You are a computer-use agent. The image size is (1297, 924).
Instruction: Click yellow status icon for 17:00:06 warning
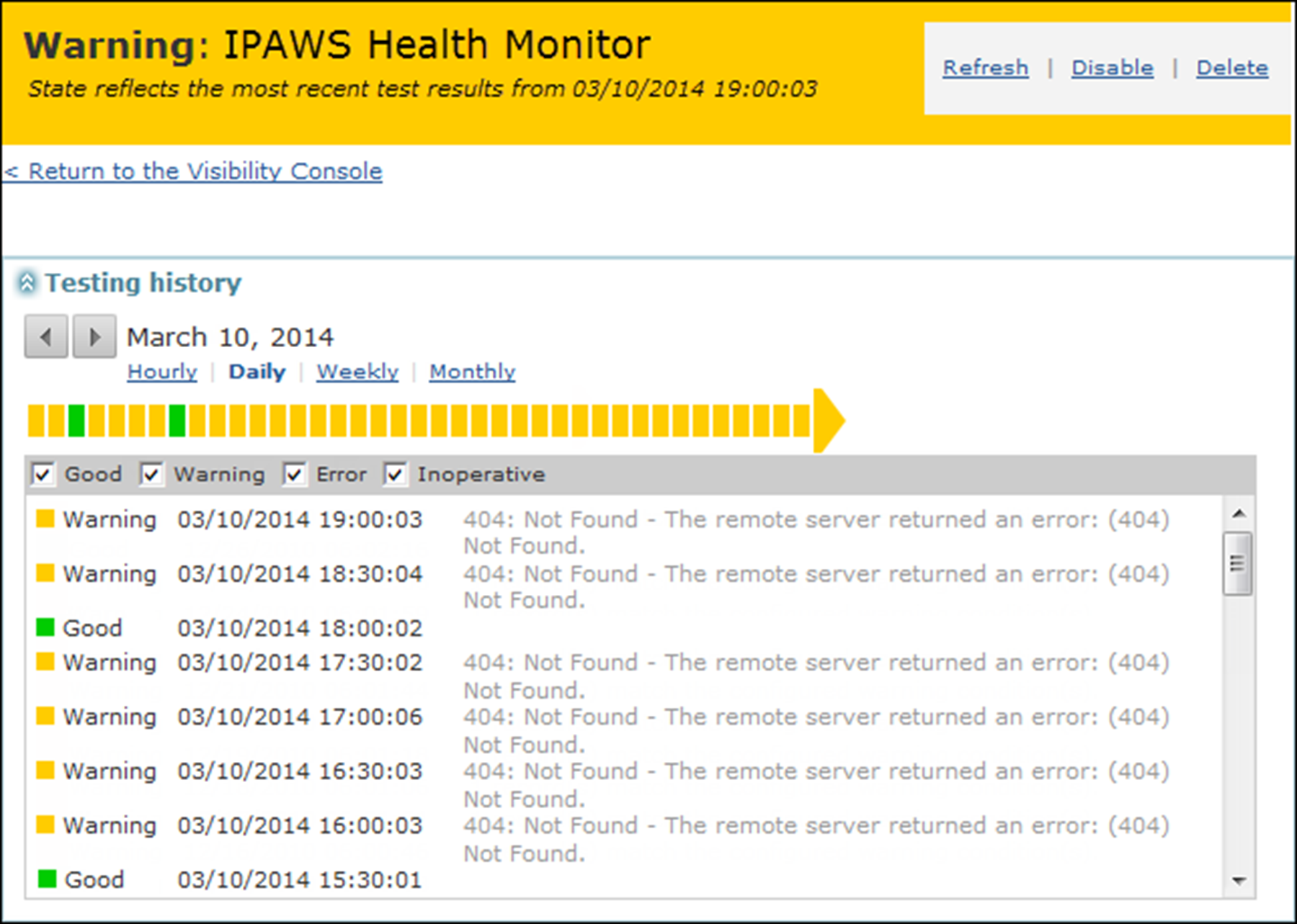coord(45,716)
